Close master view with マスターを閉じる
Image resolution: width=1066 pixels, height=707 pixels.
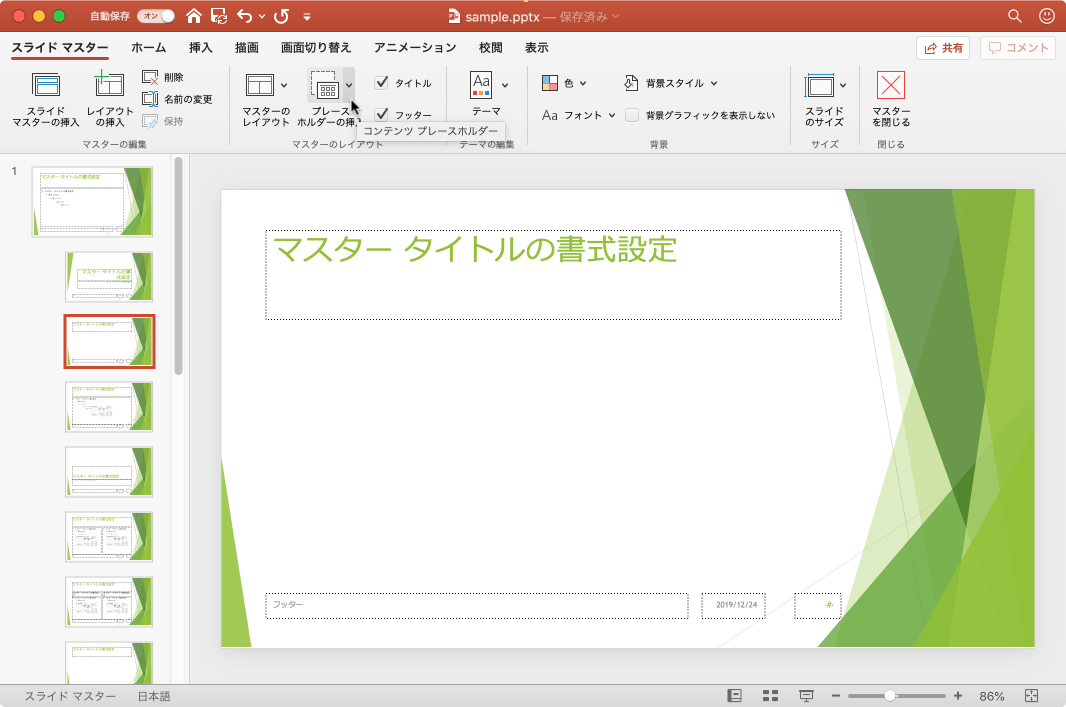tap(891, 99)
